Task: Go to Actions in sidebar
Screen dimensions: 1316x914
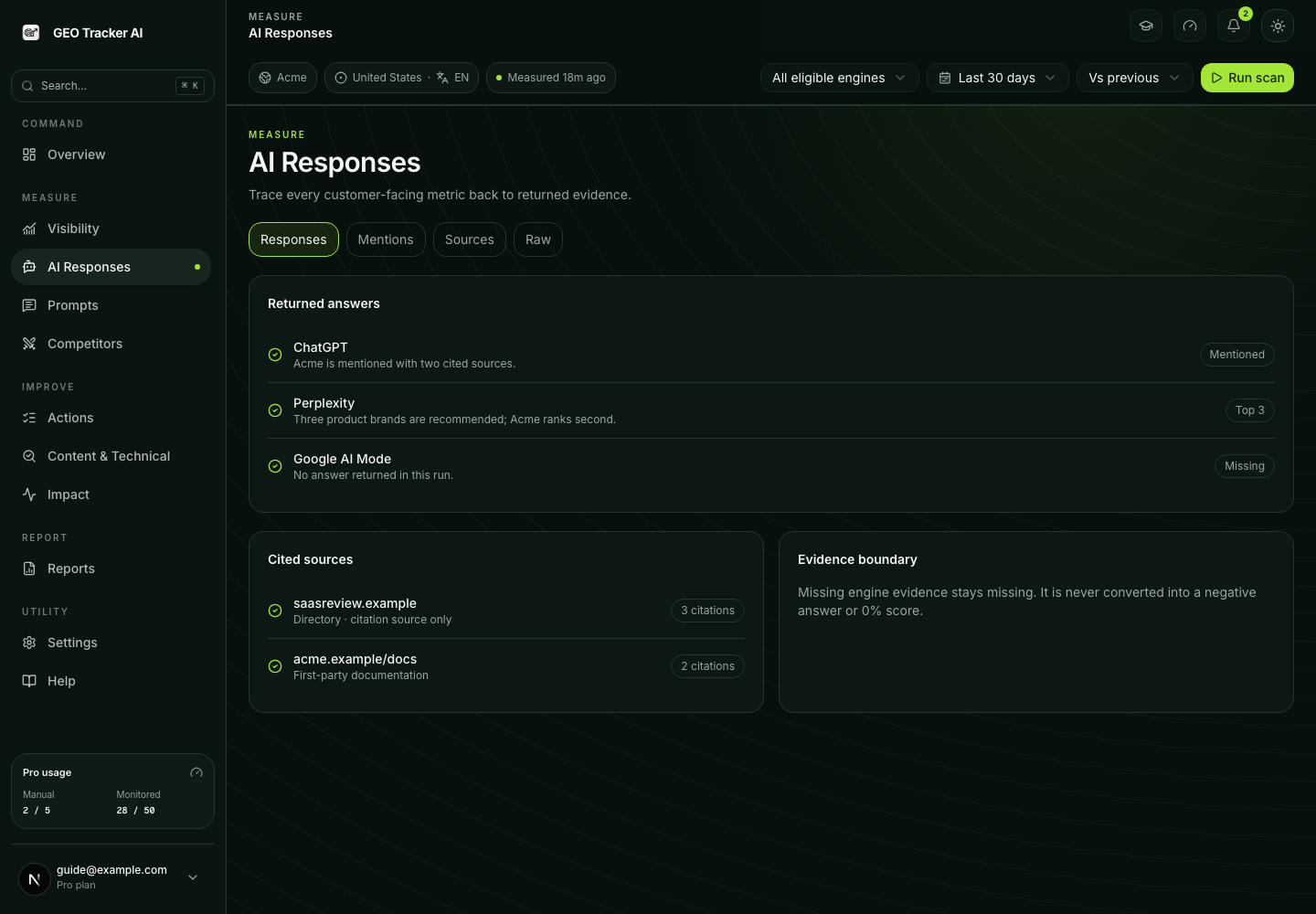Action: click(111, 418)
